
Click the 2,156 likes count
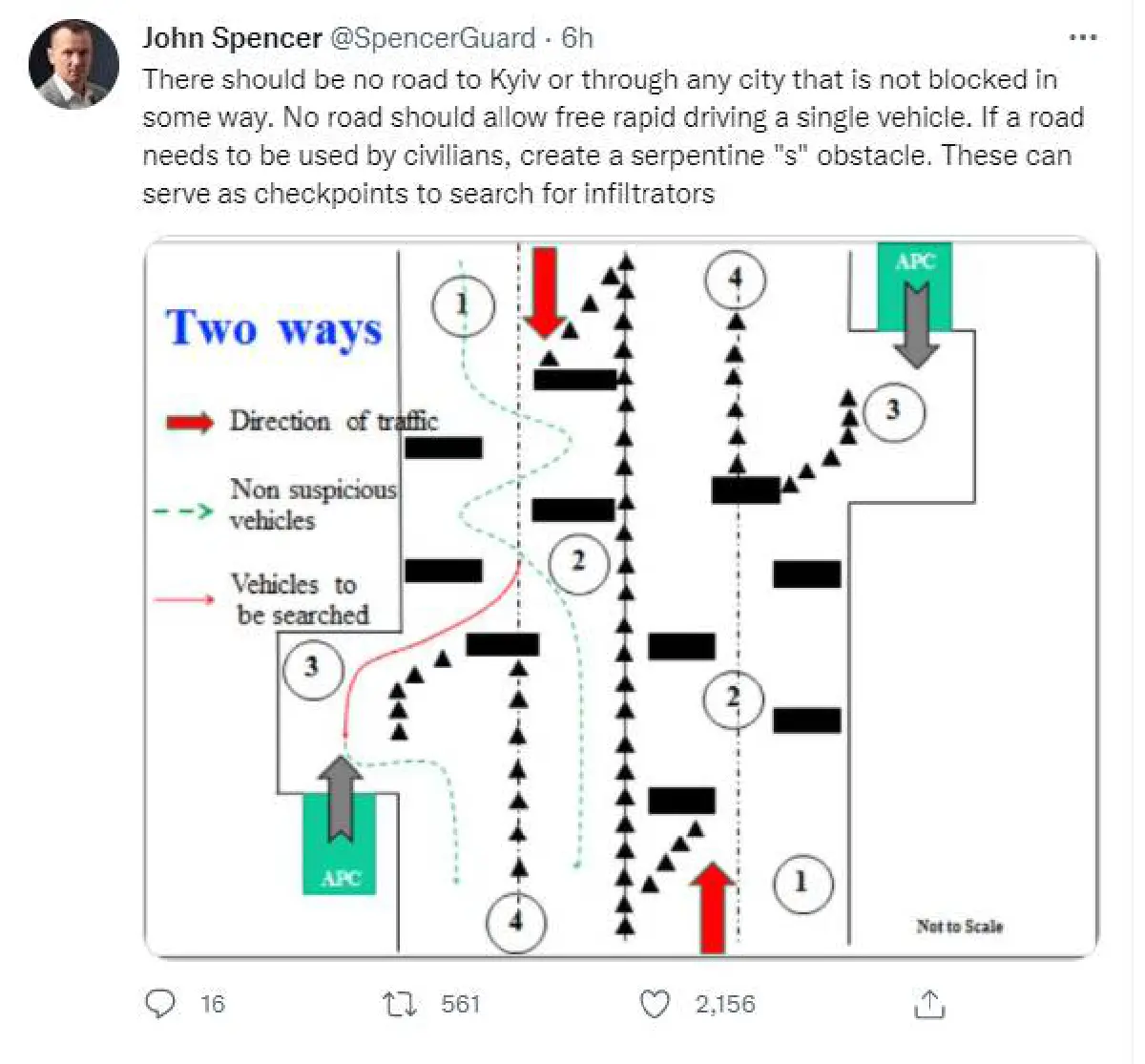[725, 1004]
